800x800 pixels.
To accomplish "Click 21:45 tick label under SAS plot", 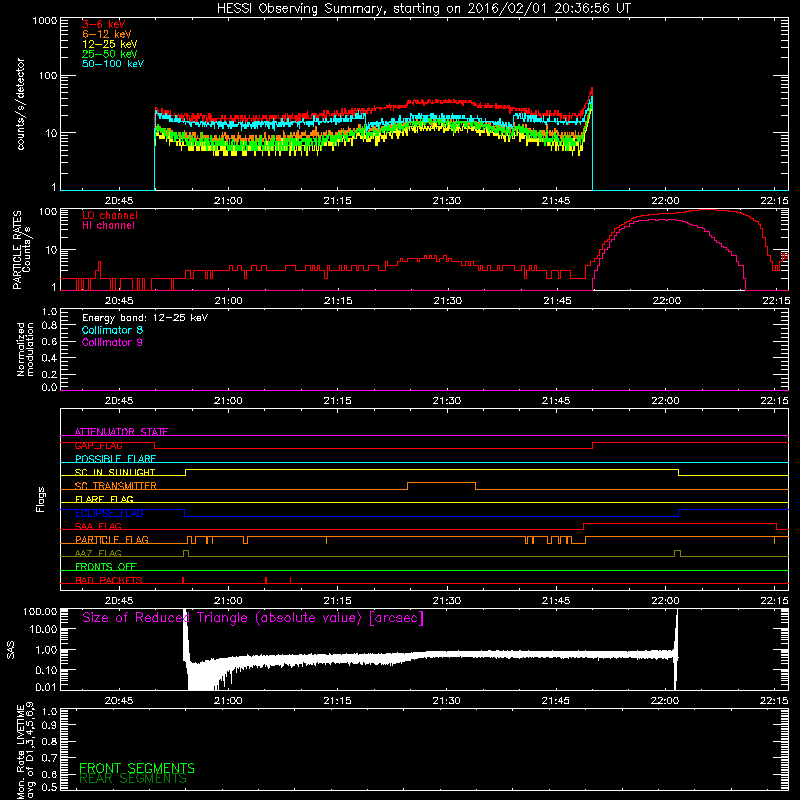I will click(556, 701).
